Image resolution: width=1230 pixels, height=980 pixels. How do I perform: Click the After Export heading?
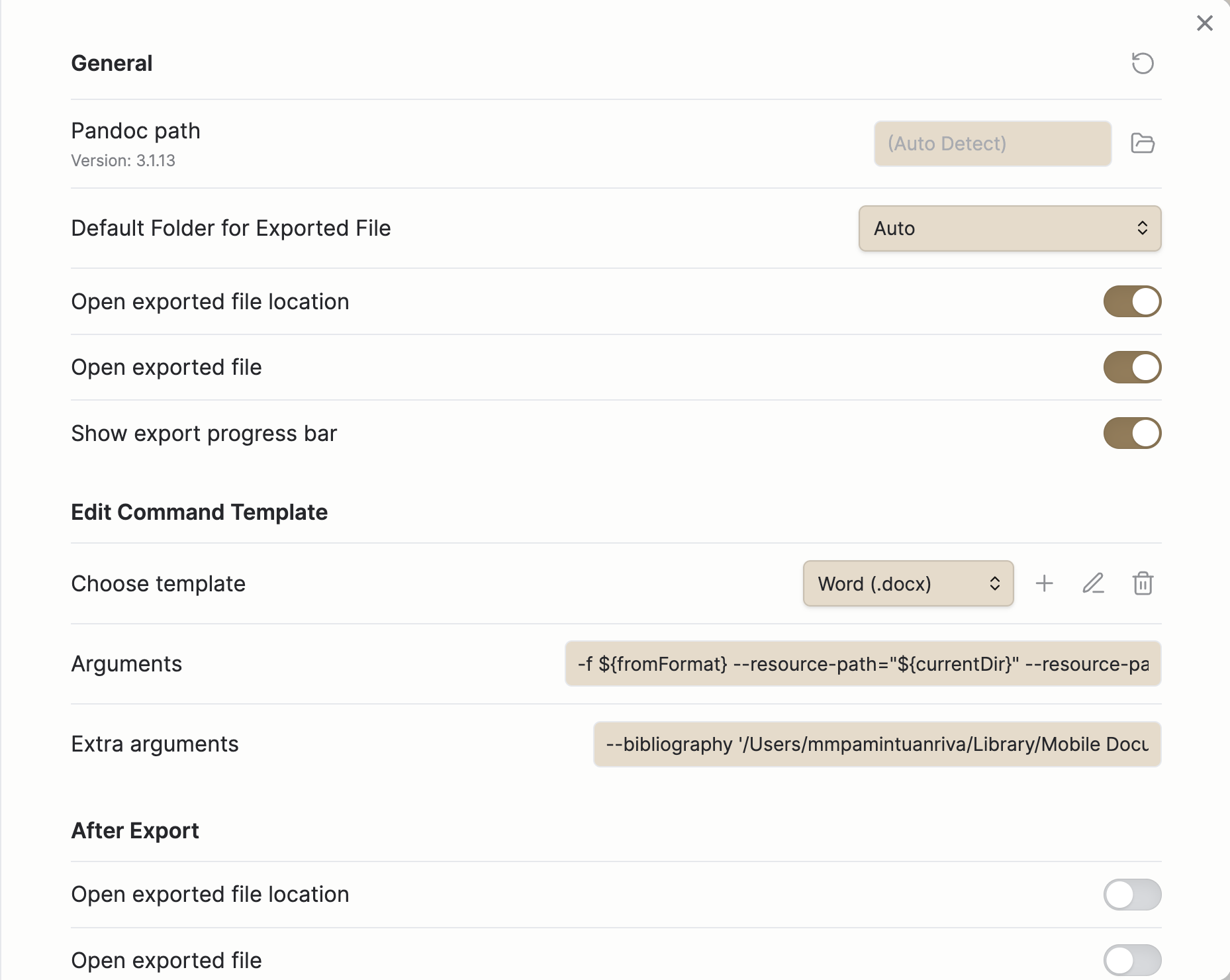[135, 831]
